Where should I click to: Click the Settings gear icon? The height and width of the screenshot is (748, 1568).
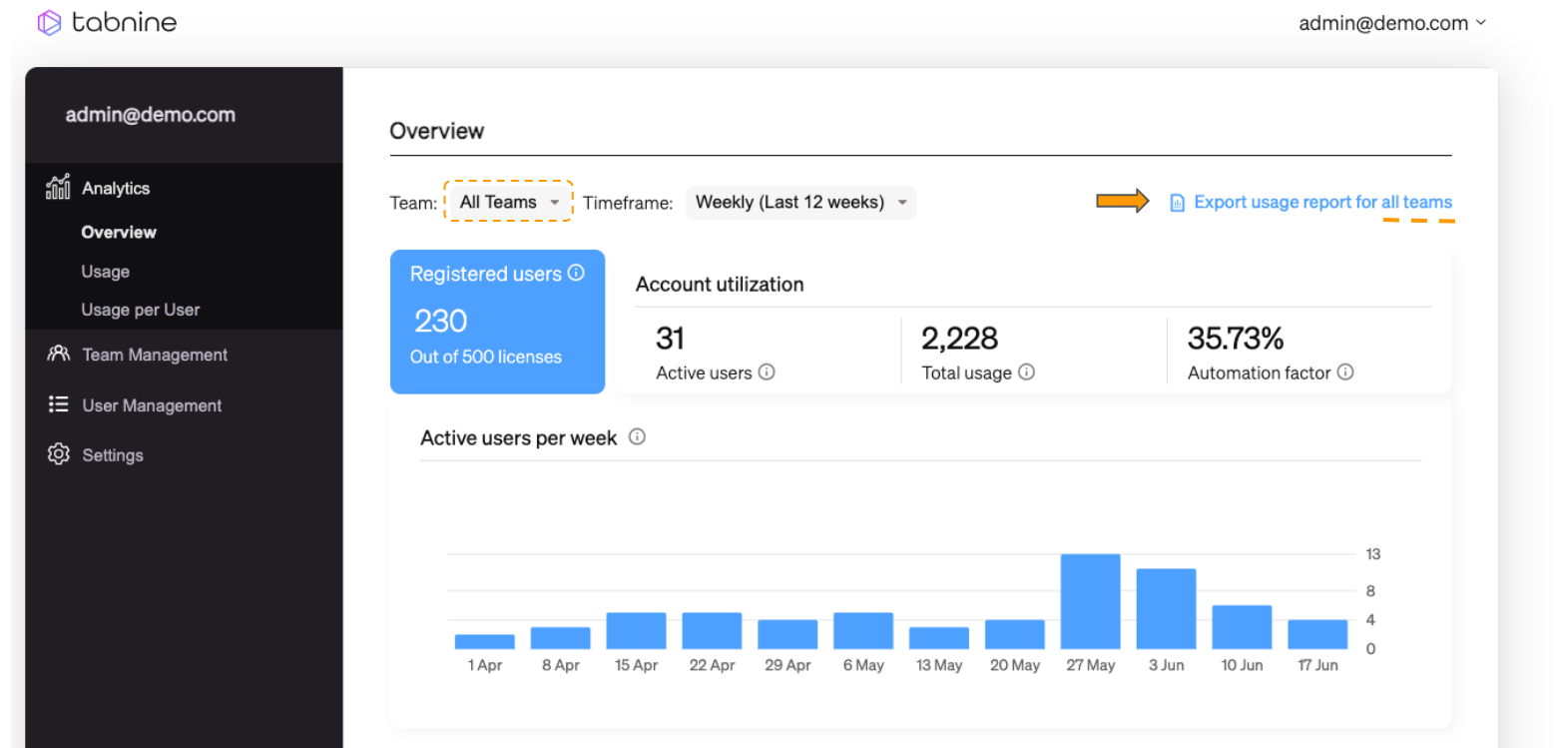(x=58, y=454)
